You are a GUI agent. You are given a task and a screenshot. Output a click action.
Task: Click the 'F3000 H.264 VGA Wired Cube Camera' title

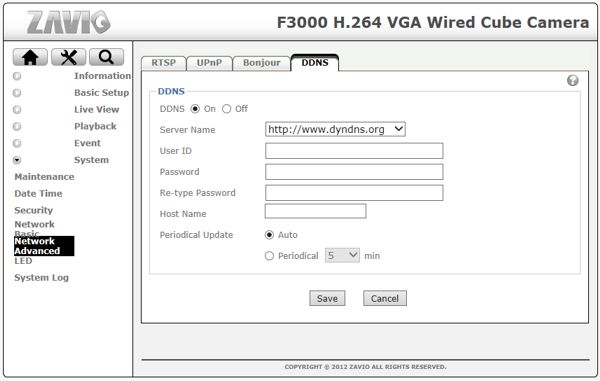433,22
